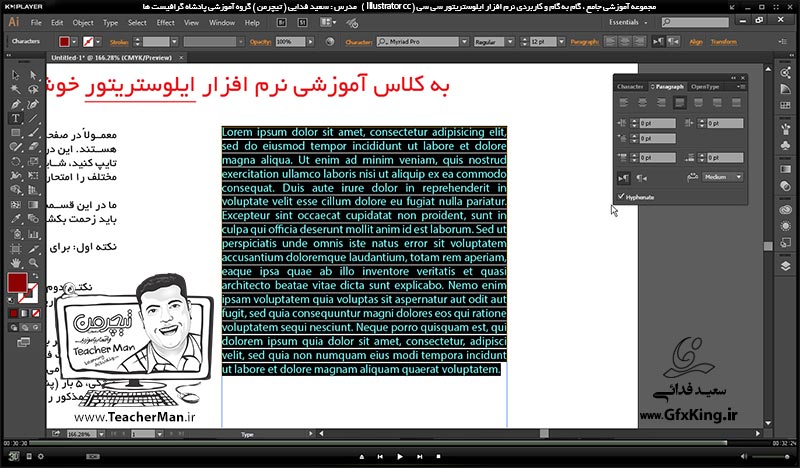
Task: Open the Object menu
Action: point(83,22)
